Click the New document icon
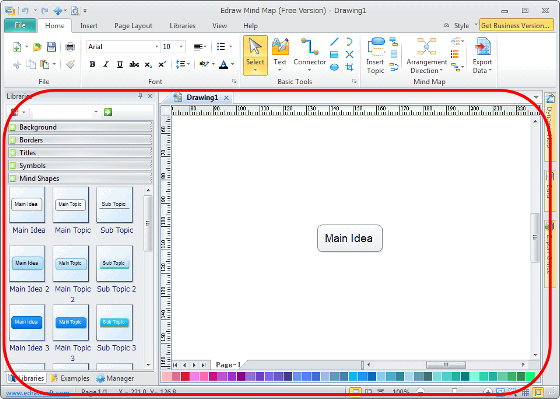Viewport: 560px width, 399px height. coord(17,47)
